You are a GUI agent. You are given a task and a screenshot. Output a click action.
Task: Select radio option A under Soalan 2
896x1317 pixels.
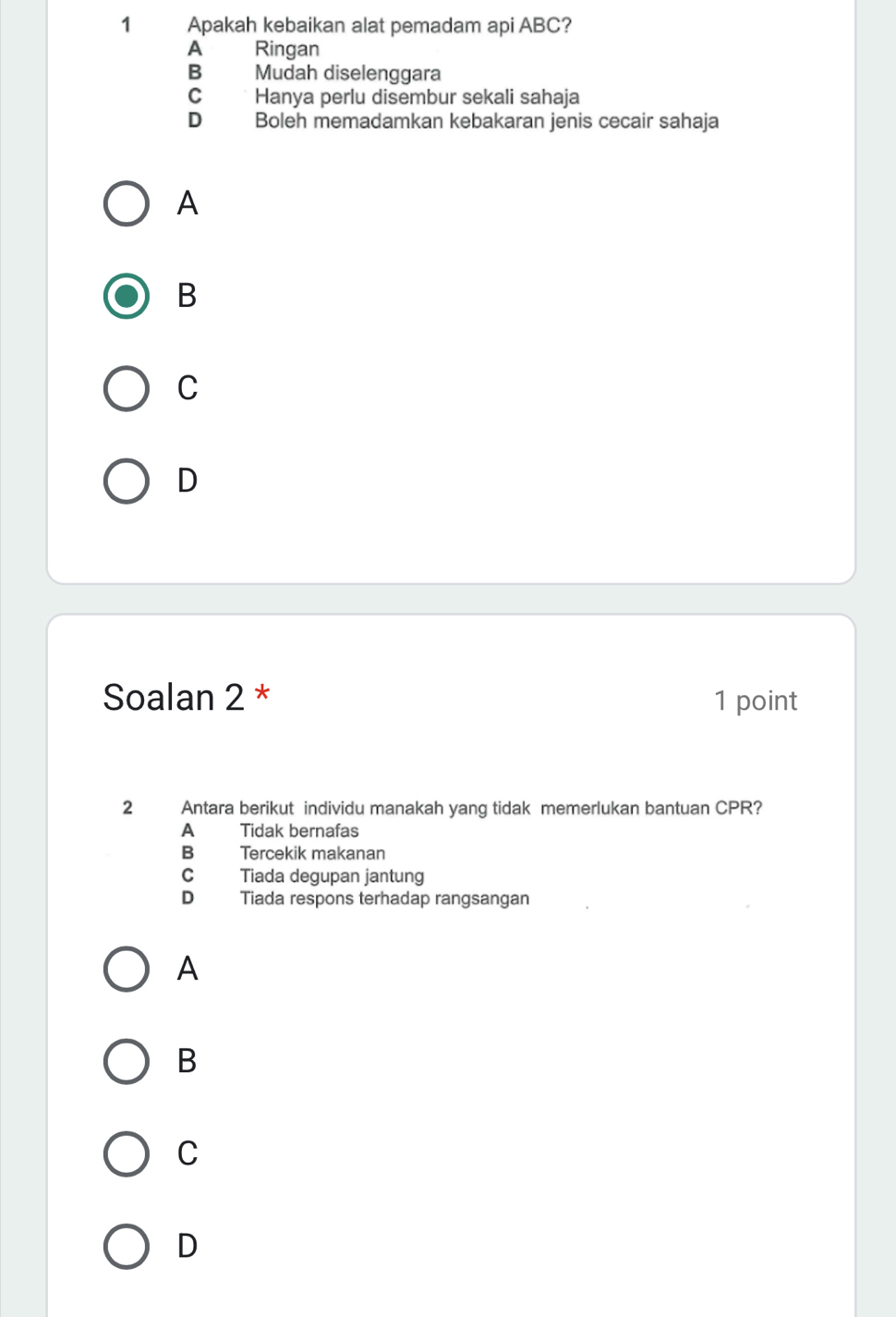pyautogui.click(x=126, y=969)
